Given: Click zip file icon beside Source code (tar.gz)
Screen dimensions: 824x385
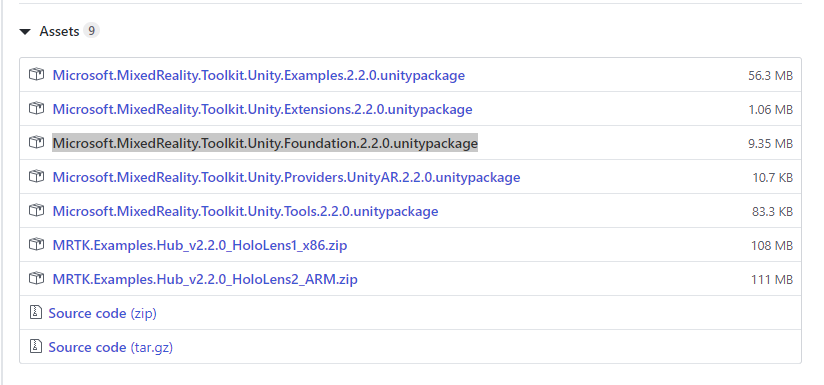Looking at the screenshot, I should coord(35,347).
